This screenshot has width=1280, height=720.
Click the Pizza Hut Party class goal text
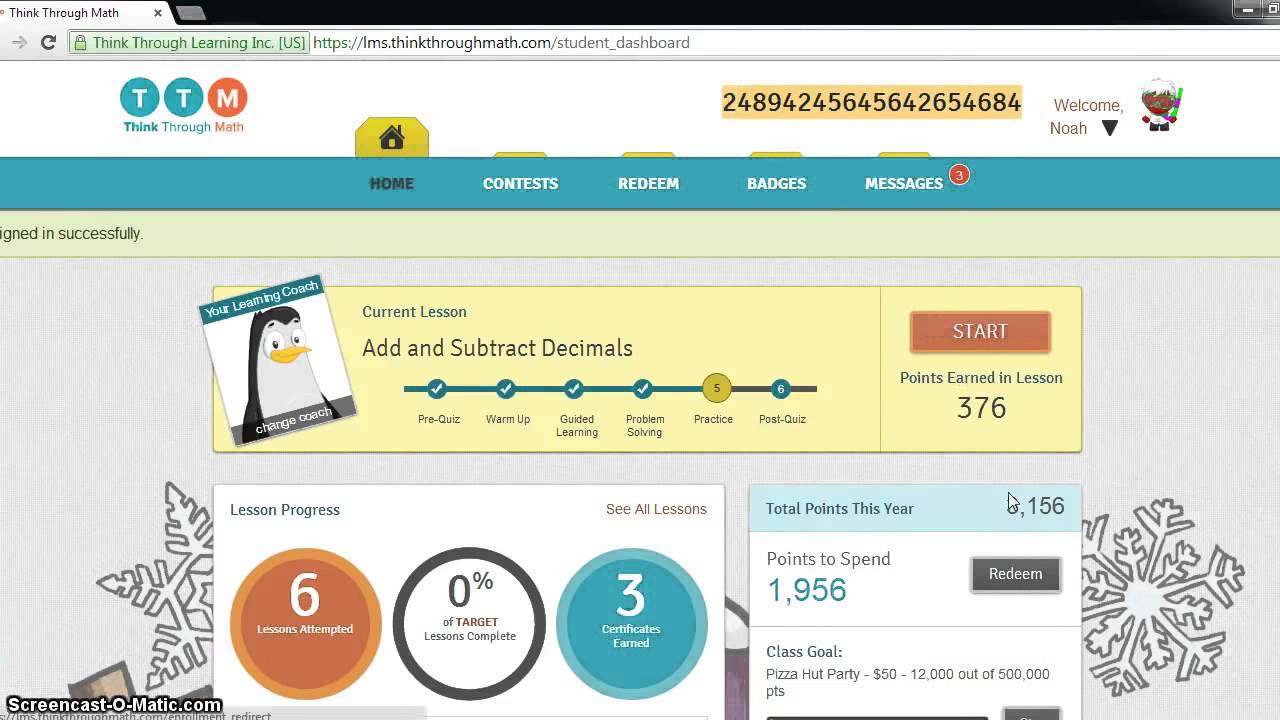click(908, 683)
